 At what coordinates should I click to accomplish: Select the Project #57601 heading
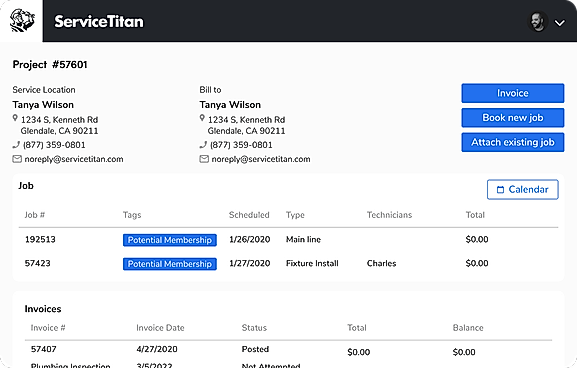pos(50,65)
